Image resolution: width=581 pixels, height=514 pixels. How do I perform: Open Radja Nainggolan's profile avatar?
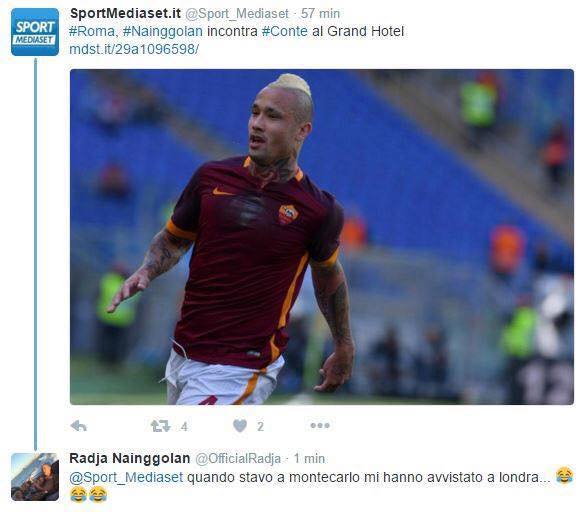(x=35, y=477)
